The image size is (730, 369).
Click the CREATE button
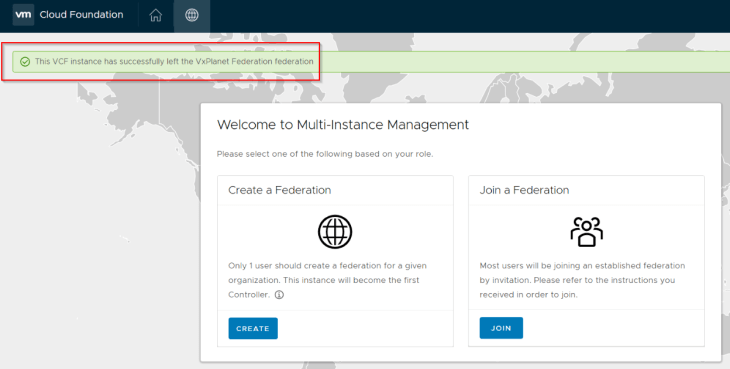pos(253,329)
